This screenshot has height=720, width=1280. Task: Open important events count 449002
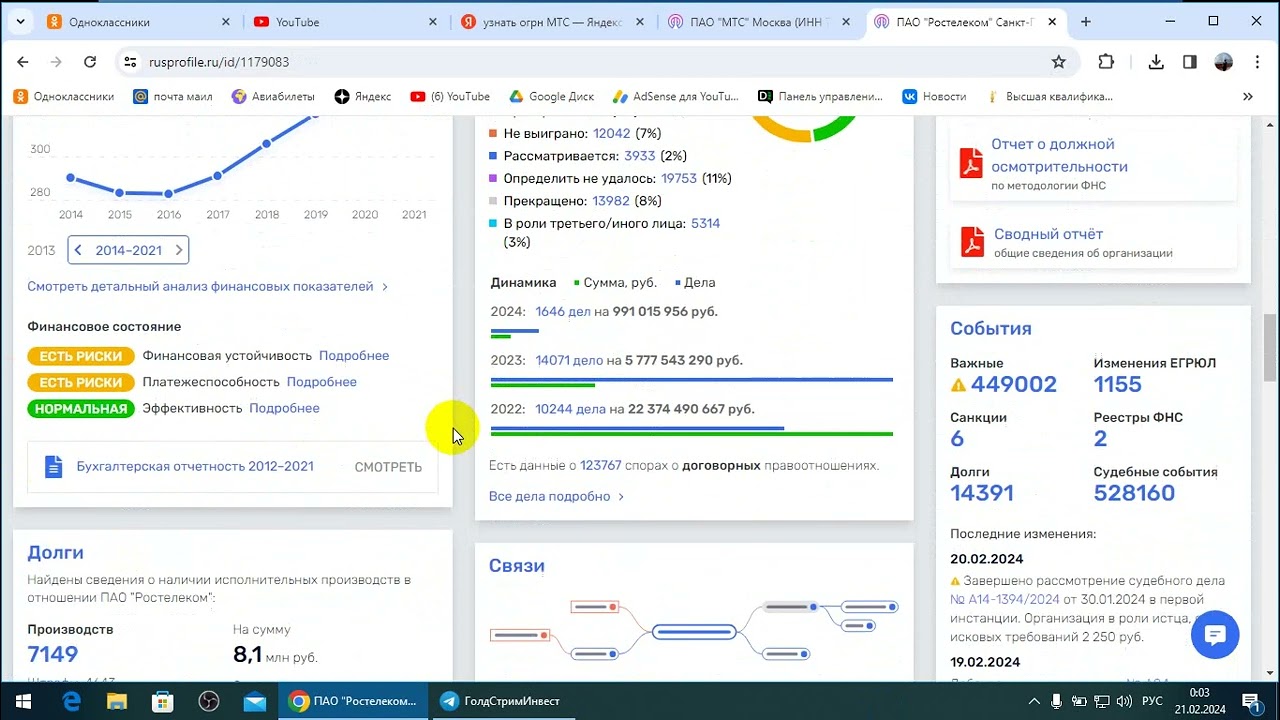[1013, 385]
